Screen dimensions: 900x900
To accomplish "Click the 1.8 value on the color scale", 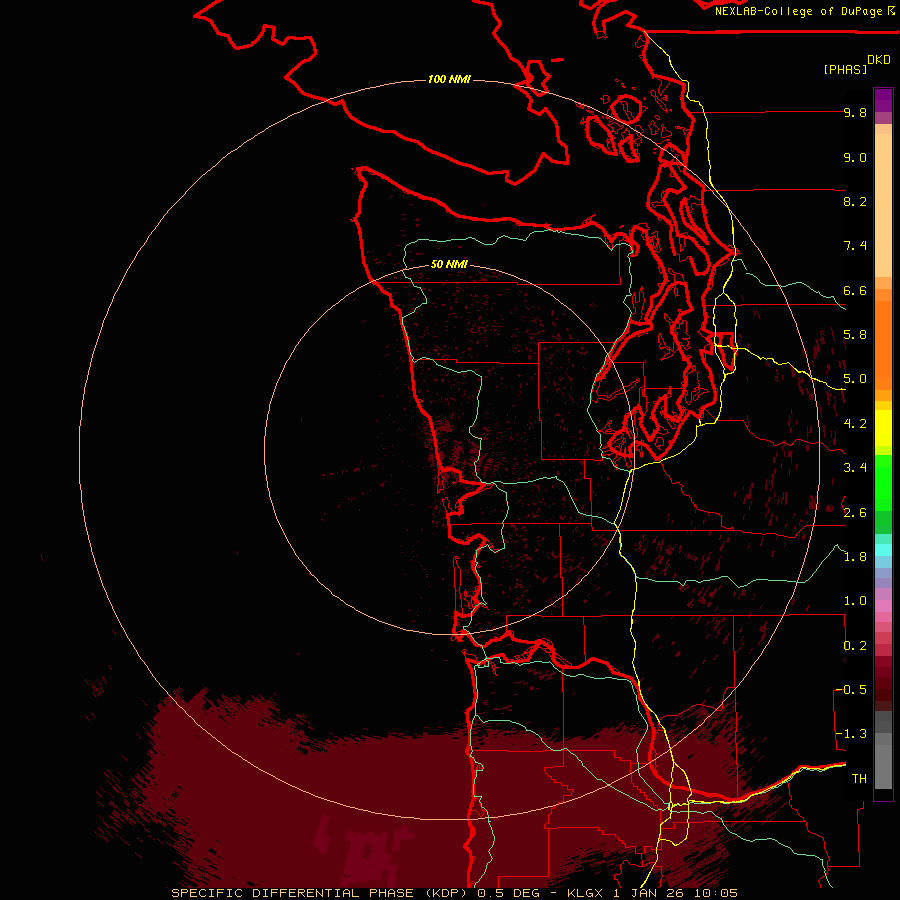I will click(855, 557).
